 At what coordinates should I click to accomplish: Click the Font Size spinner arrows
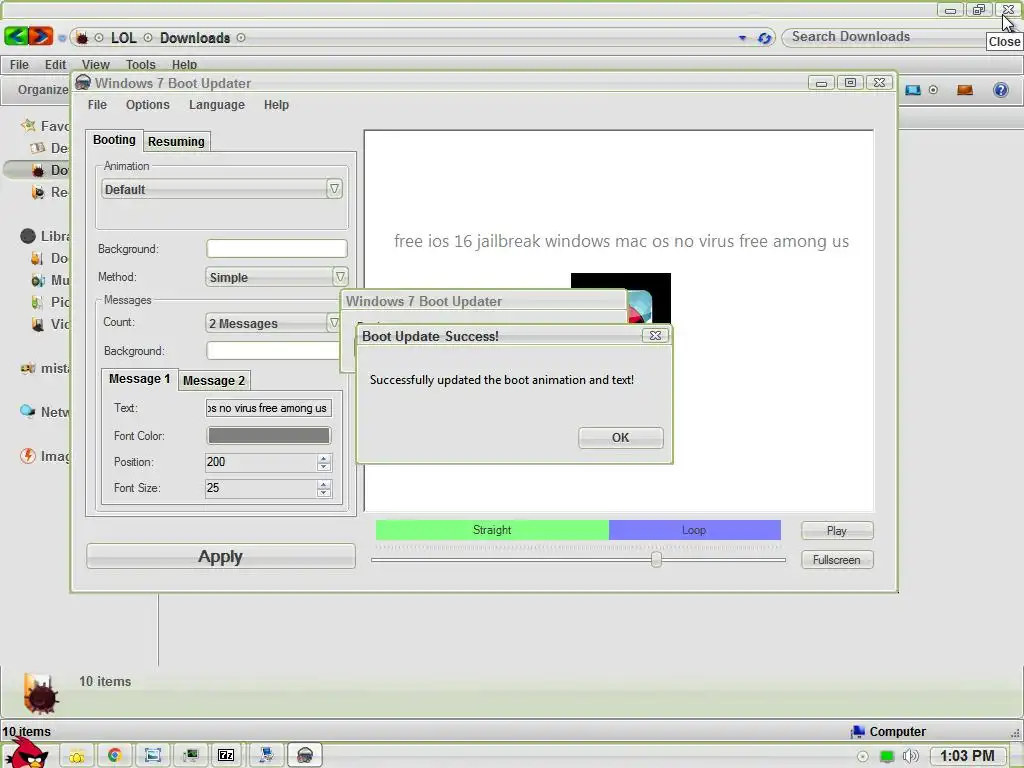[x=324, y=488]
